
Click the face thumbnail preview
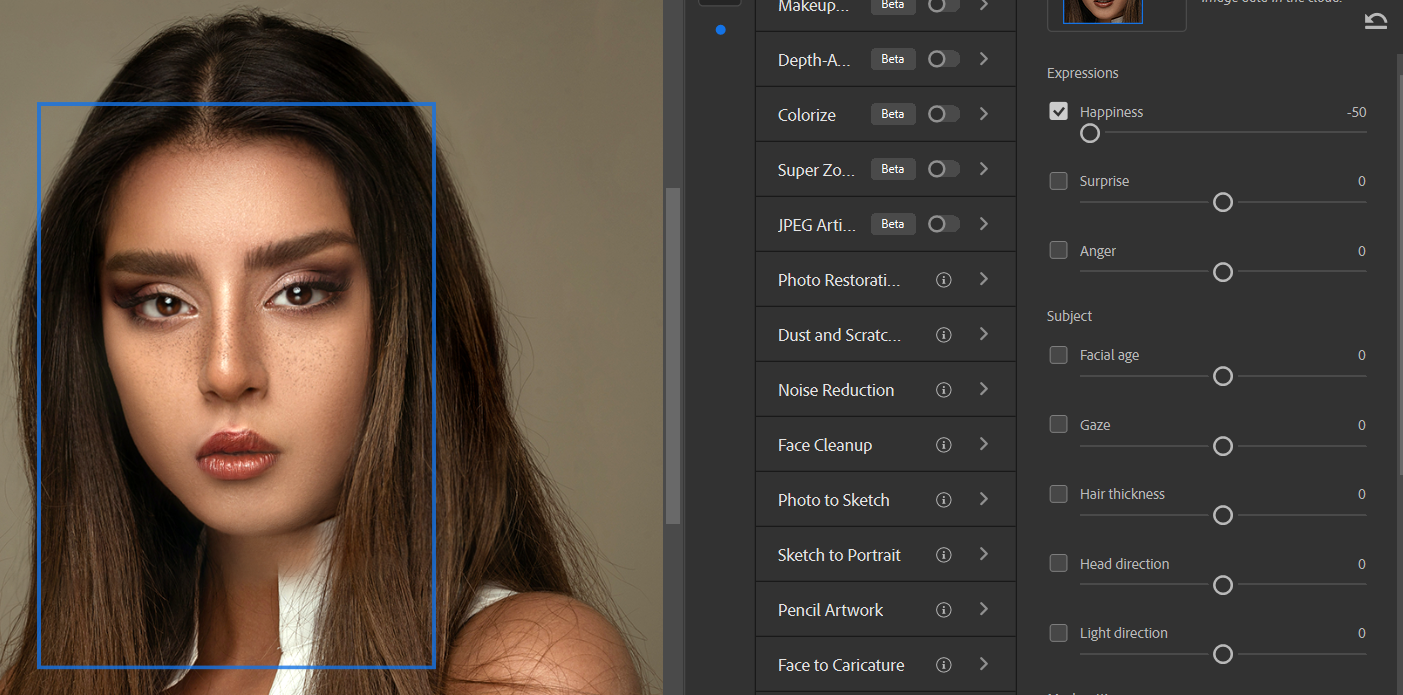[1102, 10]
